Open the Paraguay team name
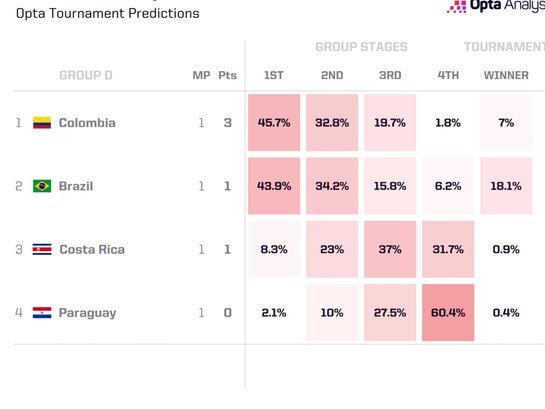 (88, 313)
